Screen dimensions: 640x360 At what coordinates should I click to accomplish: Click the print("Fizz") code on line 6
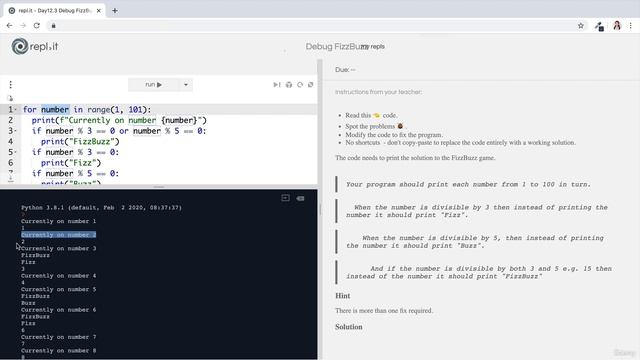(x=71, y=163)
